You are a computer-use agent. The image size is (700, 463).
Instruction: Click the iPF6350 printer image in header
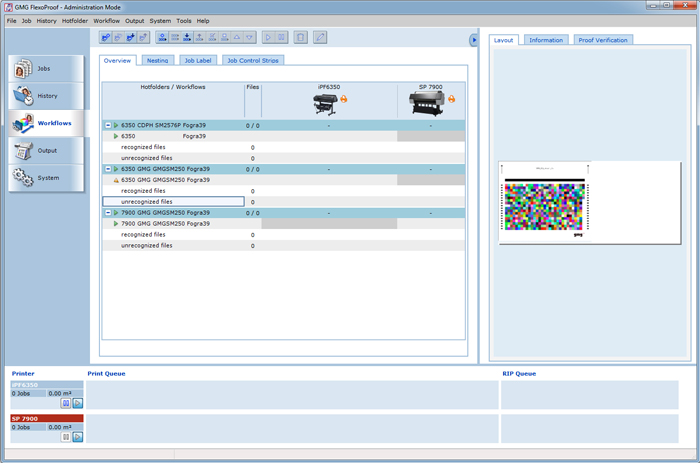point(325,104)
